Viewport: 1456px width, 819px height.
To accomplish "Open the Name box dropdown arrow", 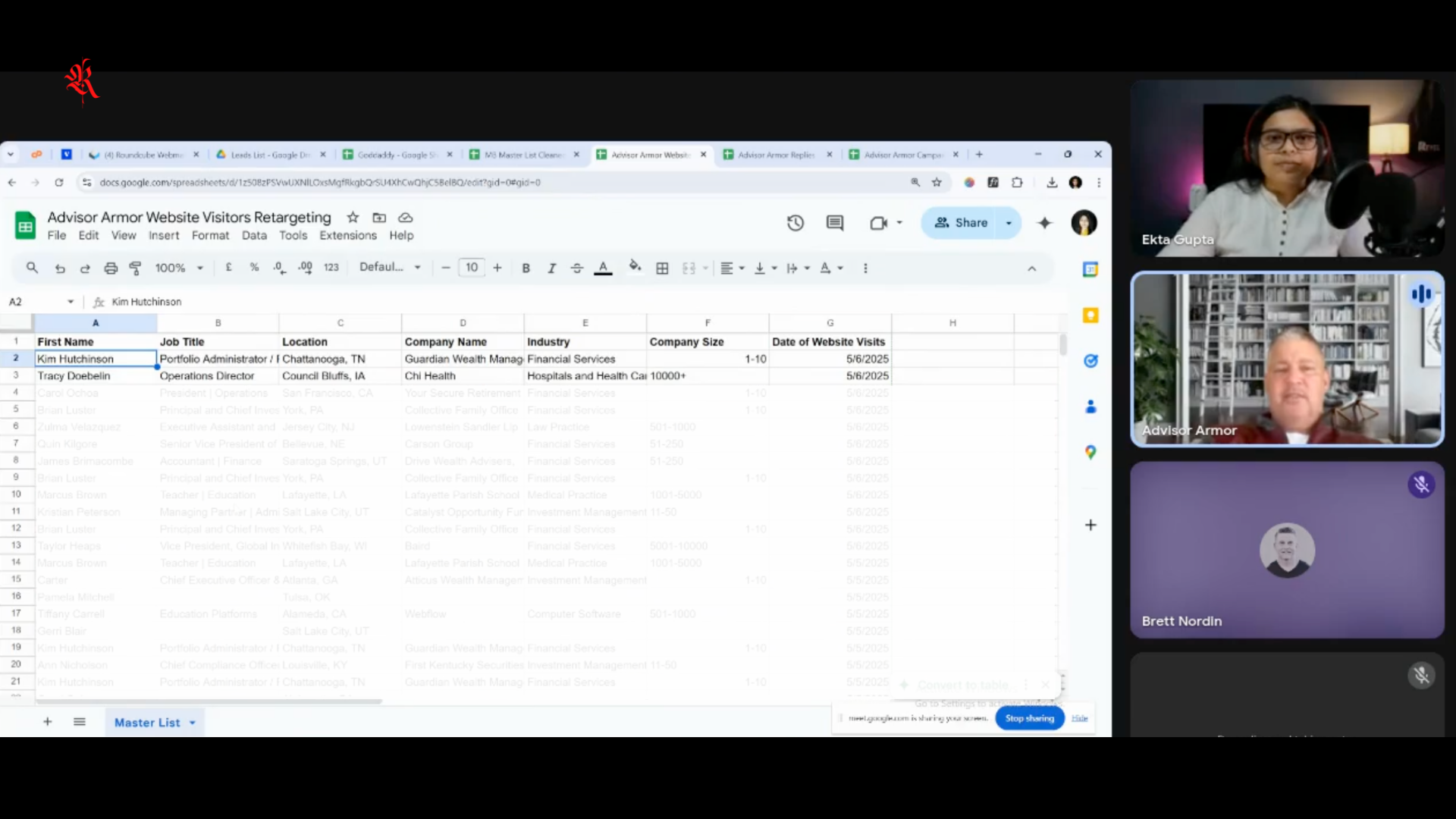I will (71, 302).
